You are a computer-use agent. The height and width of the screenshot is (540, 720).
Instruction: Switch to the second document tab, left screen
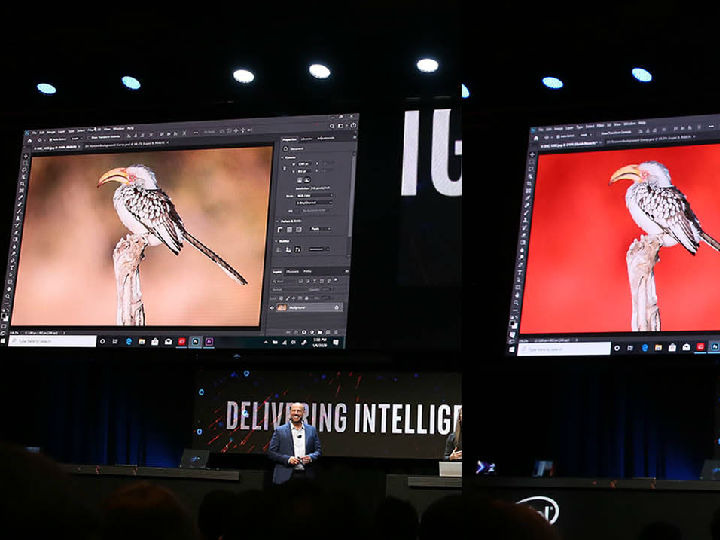tap(127, 143)
